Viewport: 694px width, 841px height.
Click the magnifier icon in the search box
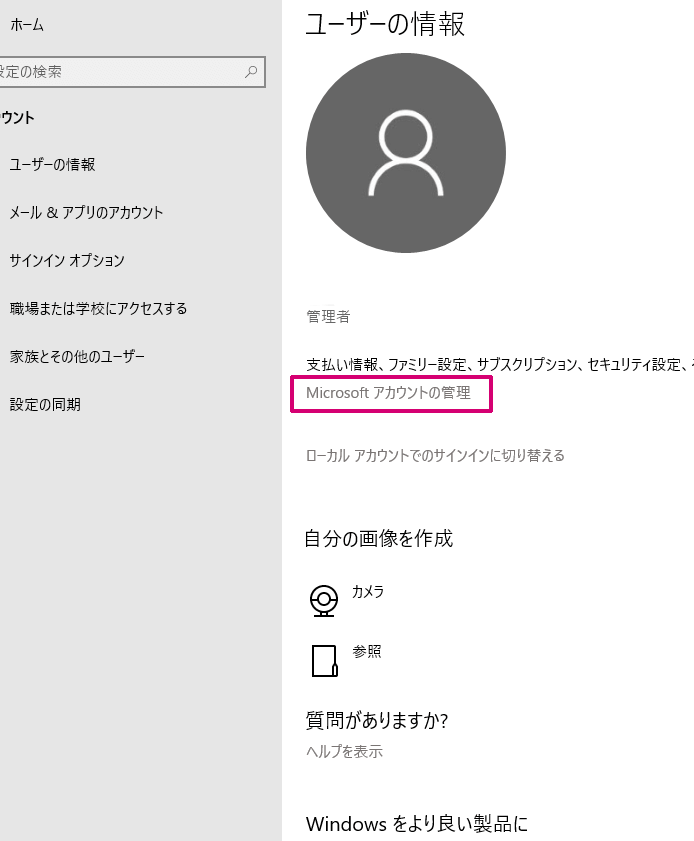(252, 72)
